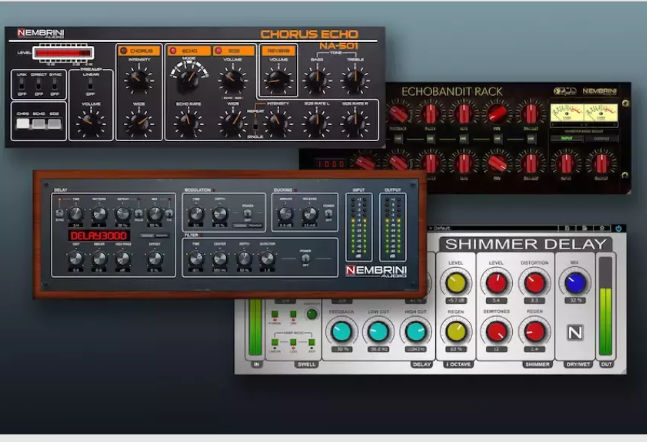647x442 pixels.
Task: Select the Output meter button on Echobandit
Action: [601, 139]
